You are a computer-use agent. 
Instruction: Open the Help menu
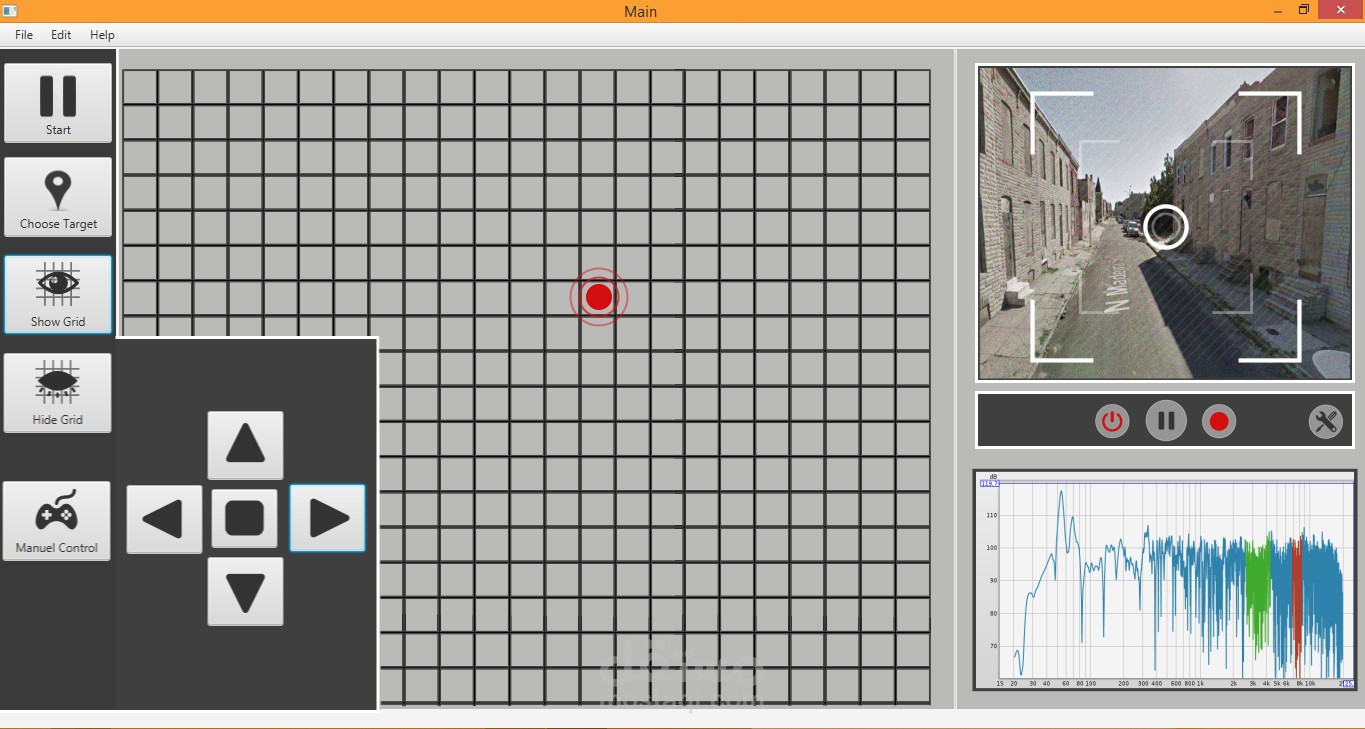tap(102, 35)
